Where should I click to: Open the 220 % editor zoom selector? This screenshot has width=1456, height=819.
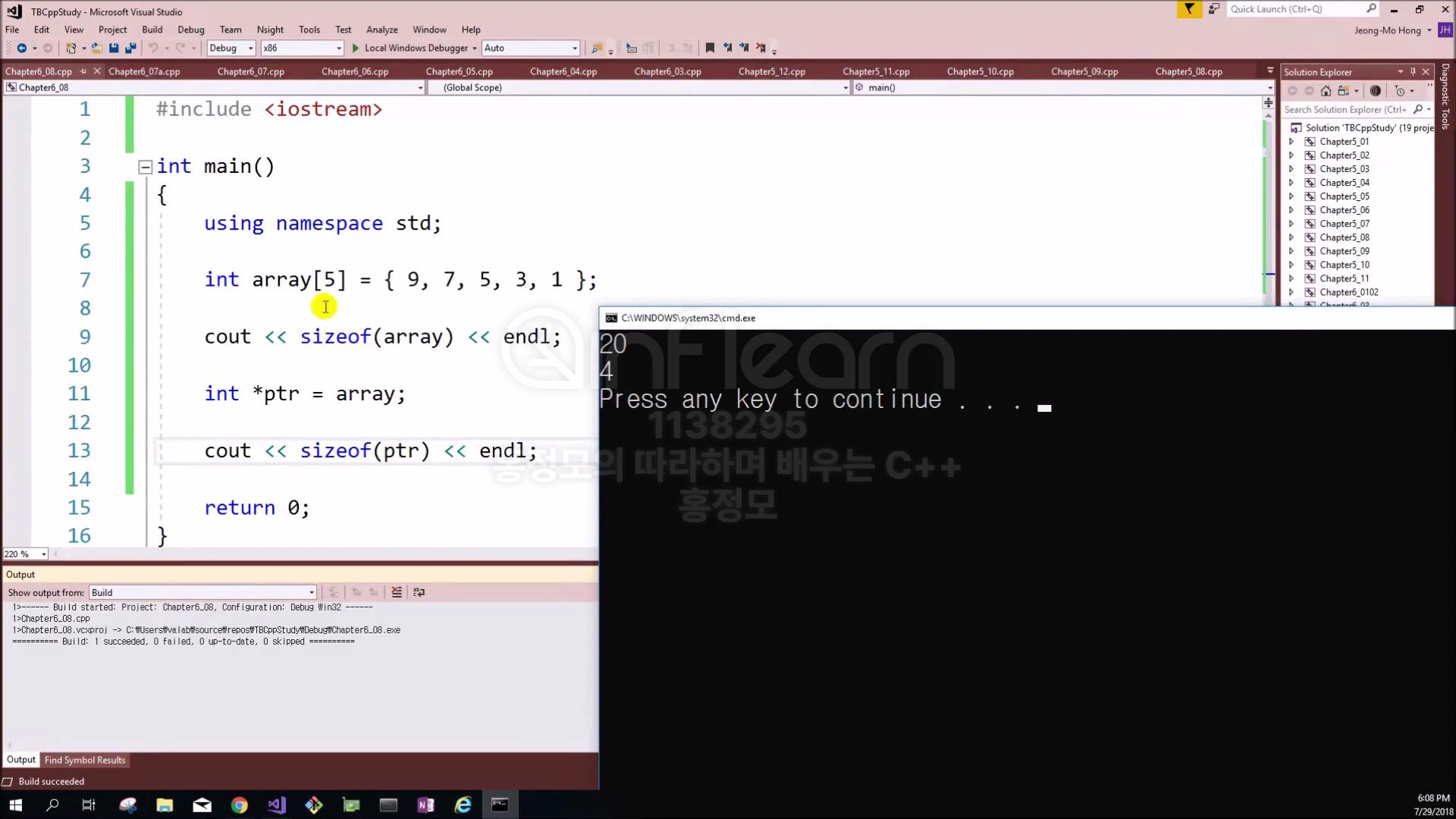tap(25, 554)
